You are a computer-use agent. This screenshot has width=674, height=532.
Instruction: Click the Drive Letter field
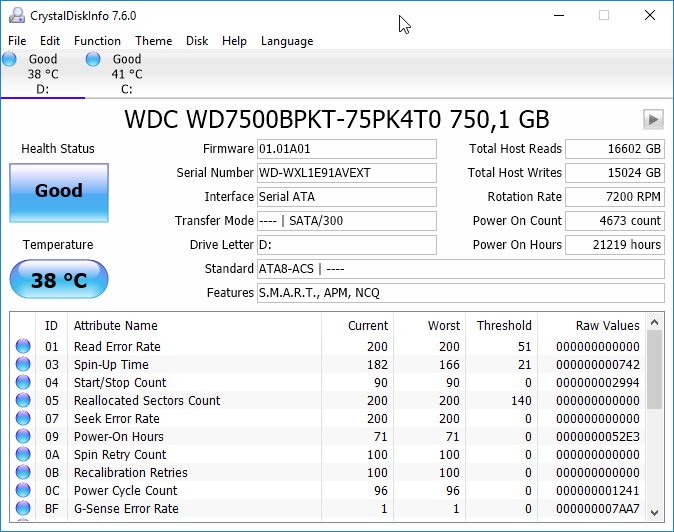coord(347,245)
